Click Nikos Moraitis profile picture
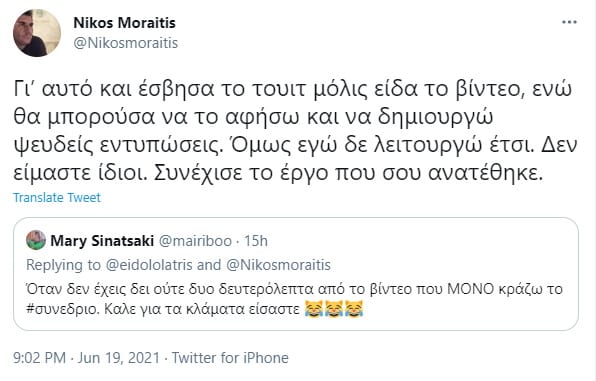This screenshot has width=596, height=381. pos(37,33)
